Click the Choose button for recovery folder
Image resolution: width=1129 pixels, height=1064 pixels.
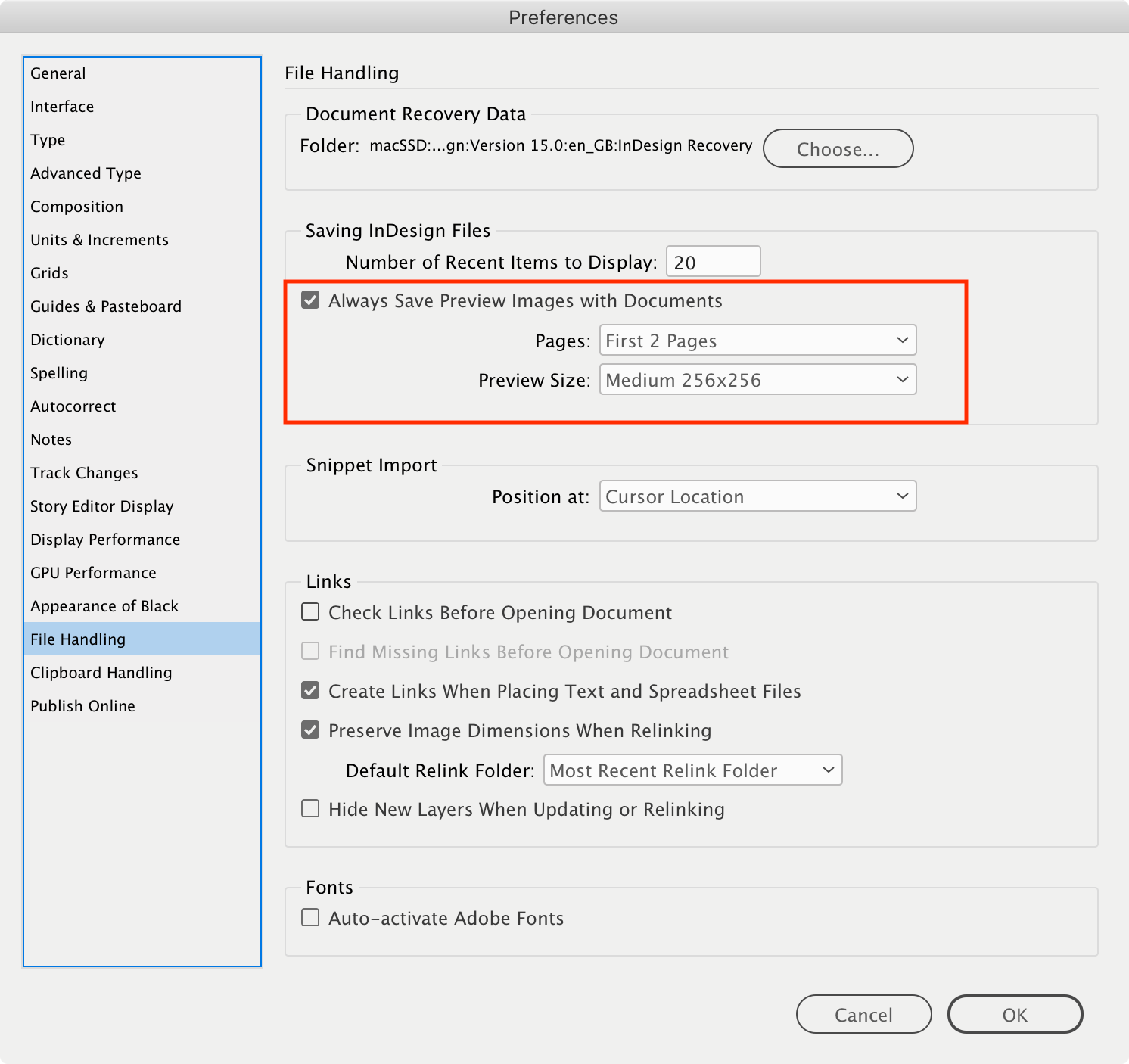tap(838, 148)
